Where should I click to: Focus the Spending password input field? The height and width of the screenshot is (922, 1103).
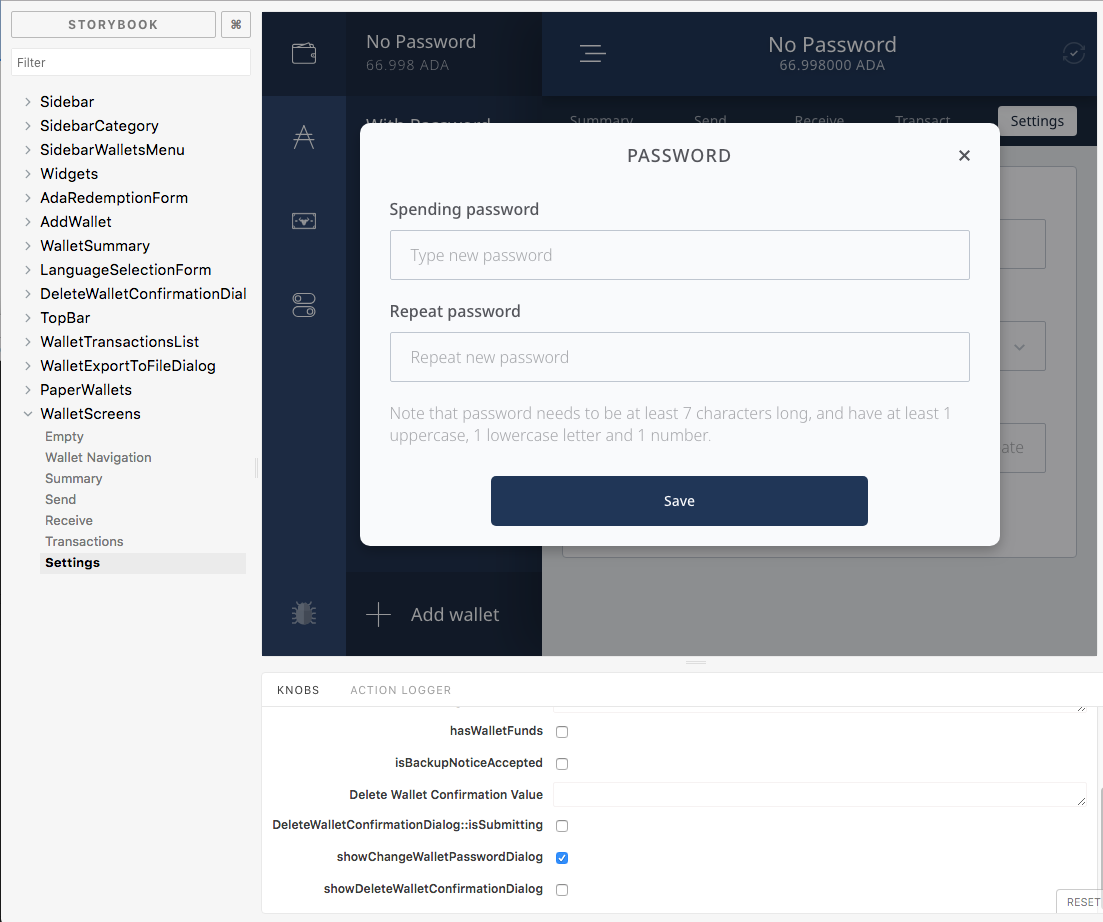click(x=680, y=255)
